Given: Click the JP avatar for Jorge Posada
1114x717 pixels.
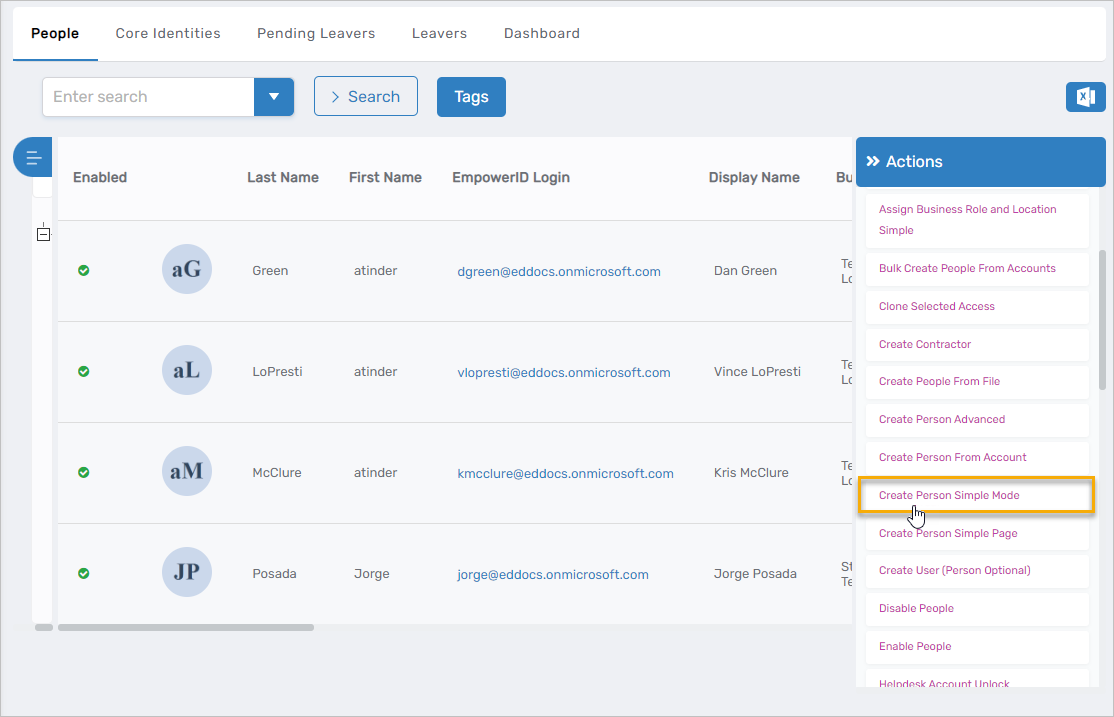Looking at the screenshot, I should tap(187, 573).
